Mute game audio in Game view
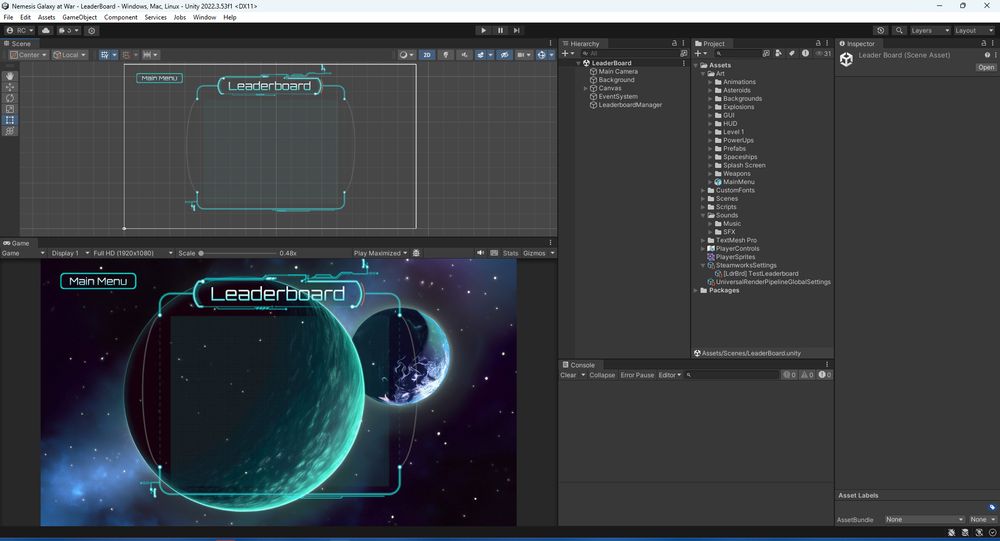This screenshot has height=541, width=1000. pos(480,253)
